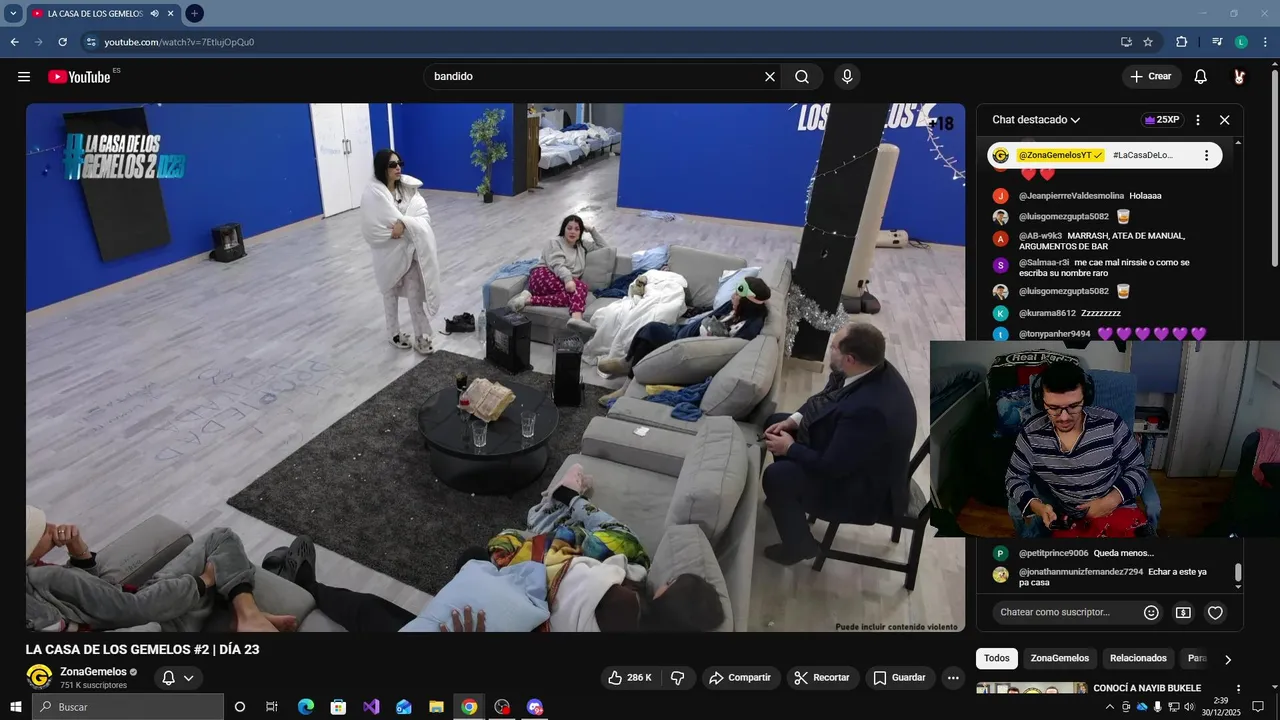Click the Windows Buscar search box
1280x720 pixels.
click(128, 707)
